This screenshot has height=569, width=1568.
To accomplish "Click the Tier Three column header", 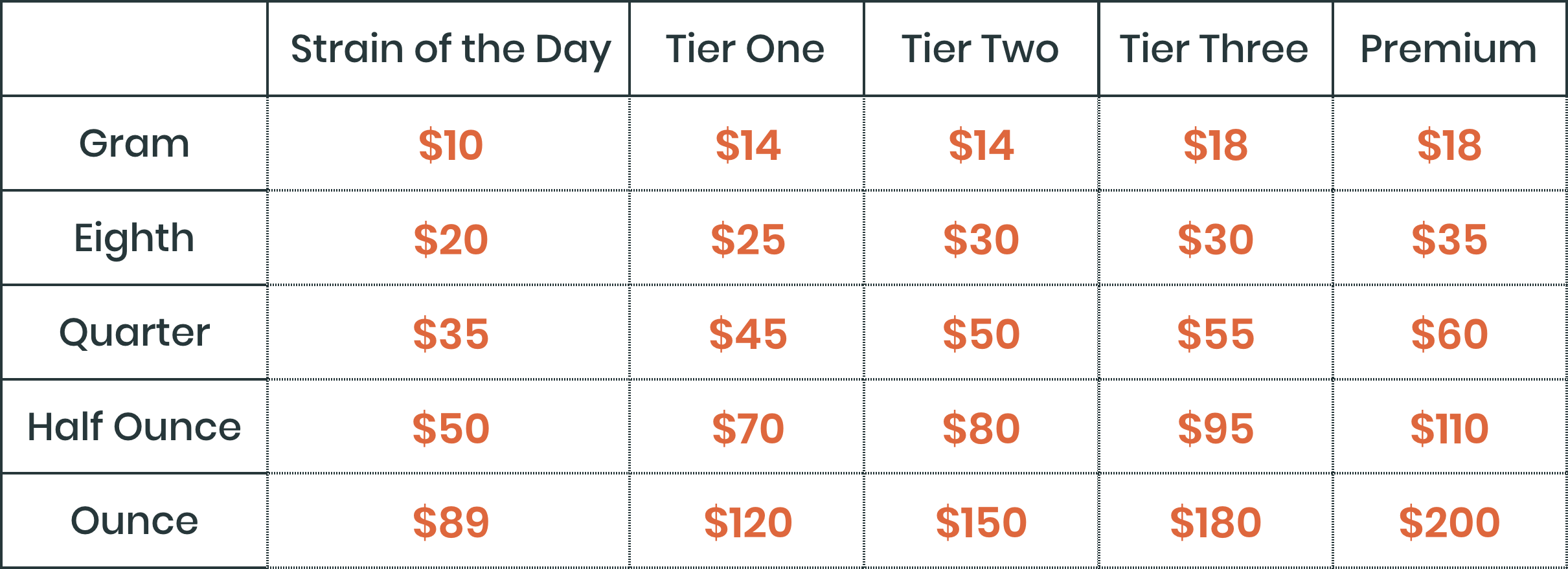I will 1214,49.
